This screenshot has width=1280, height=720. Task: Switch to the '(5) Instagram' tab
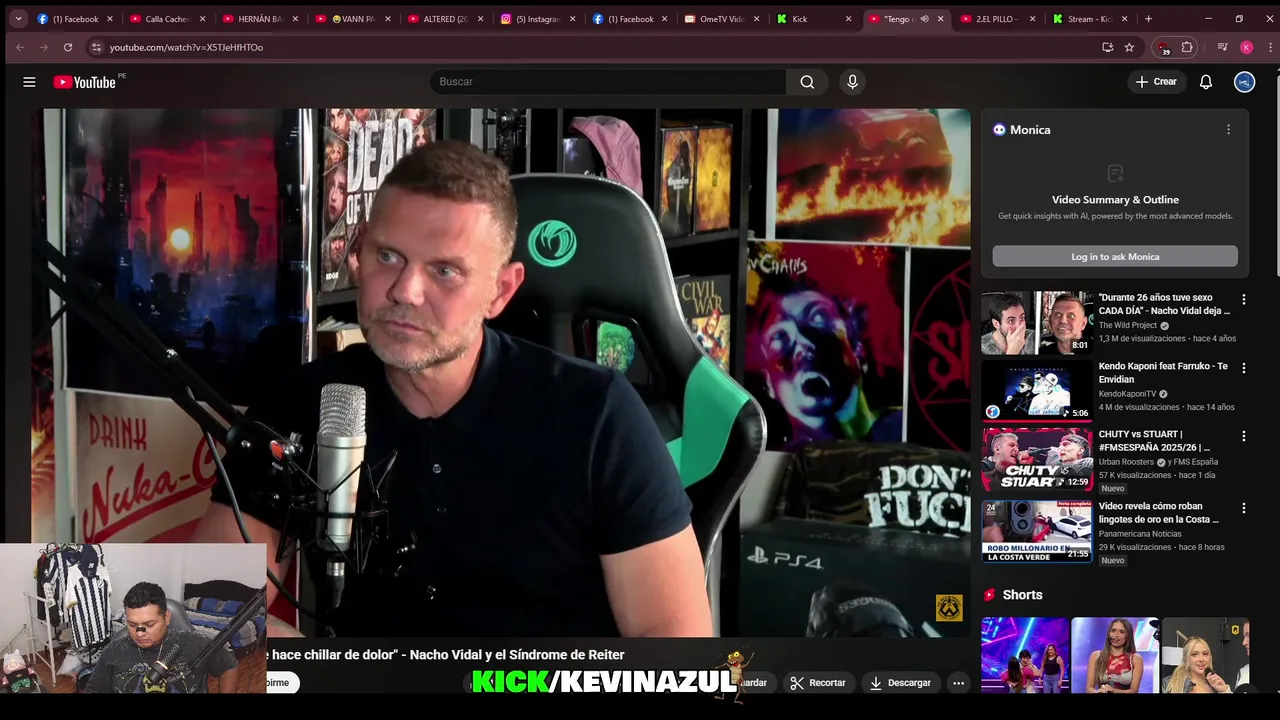tap(537, 19)
